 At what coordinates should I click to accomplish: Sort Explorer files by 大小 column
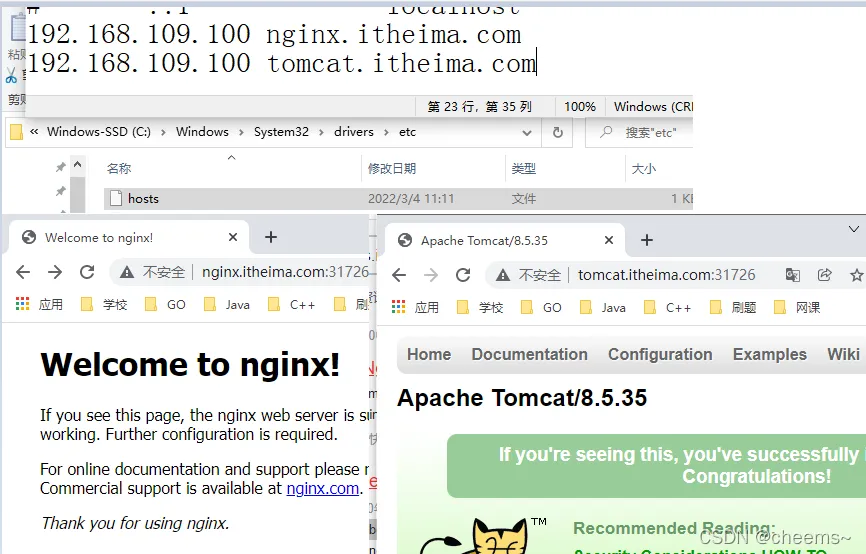(643, 168)
